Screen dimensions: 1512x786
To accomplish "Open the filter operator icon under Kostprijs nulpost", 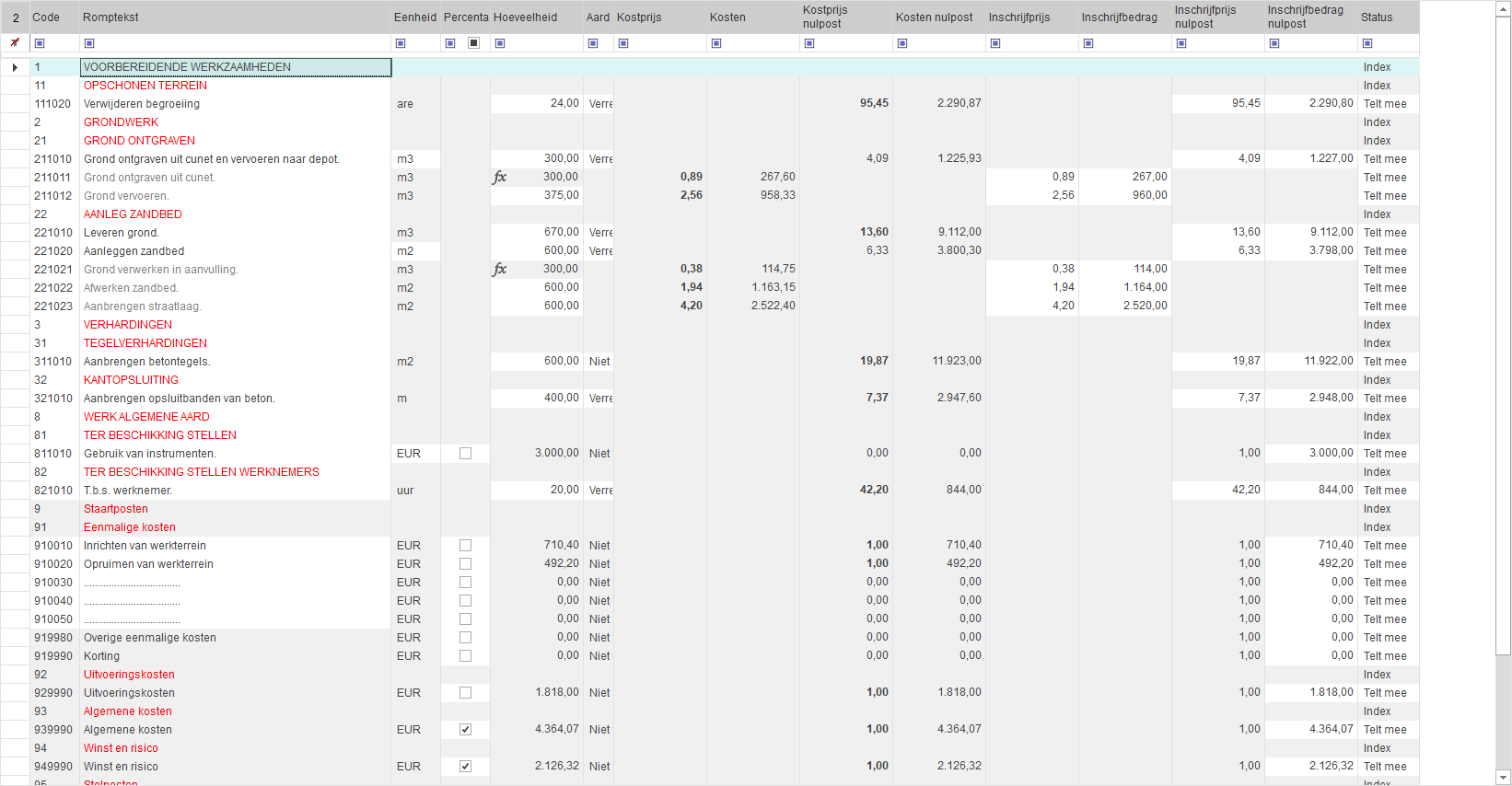I will 809,43.
